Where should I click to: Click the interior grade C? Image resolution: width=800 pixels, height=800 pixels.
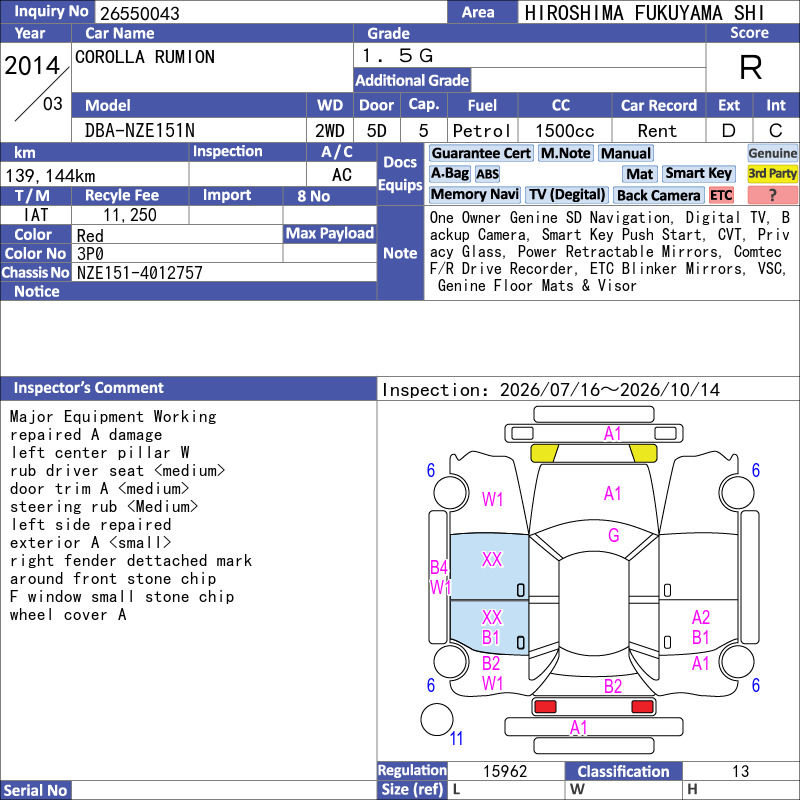[x=776, y=131]
